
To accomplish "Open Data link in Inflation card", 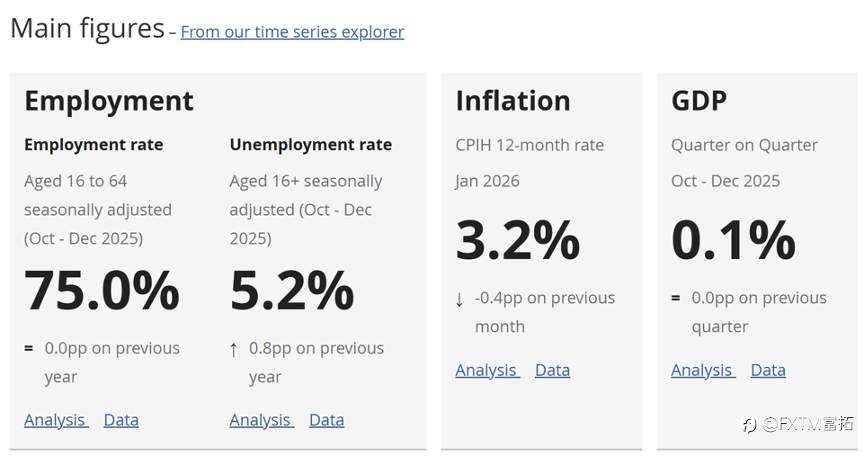I will 552,370.
